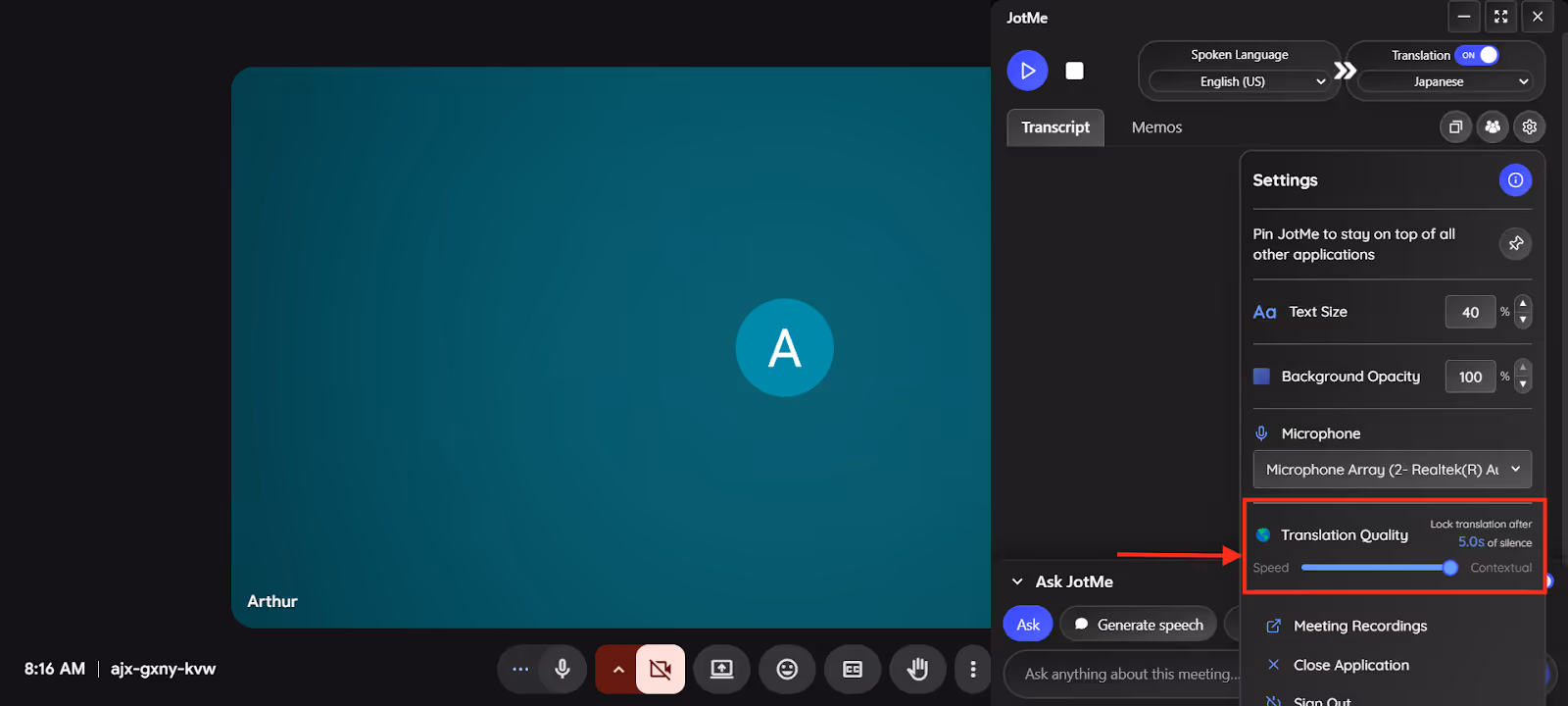This screenshot has height=706, width=1568.
Task: Raise hand in the meeting
Action: tap(917, 669)
